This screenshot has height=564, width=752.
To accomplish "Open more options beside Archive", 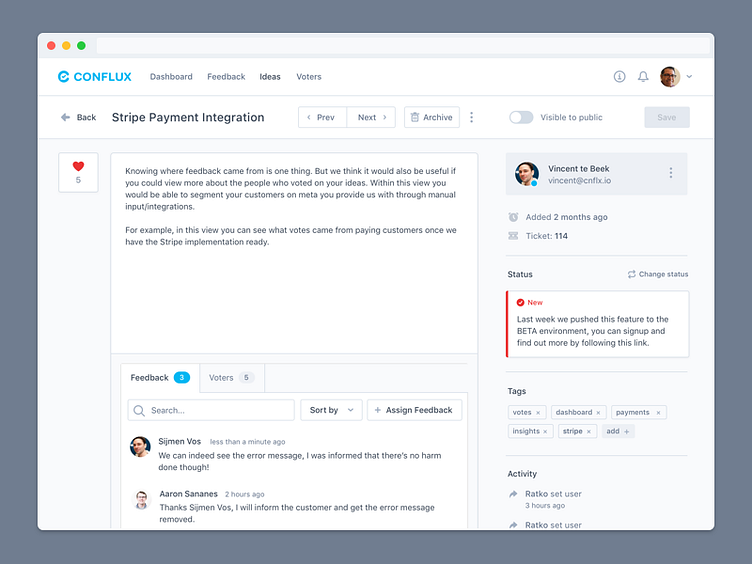I will (471, 118).
